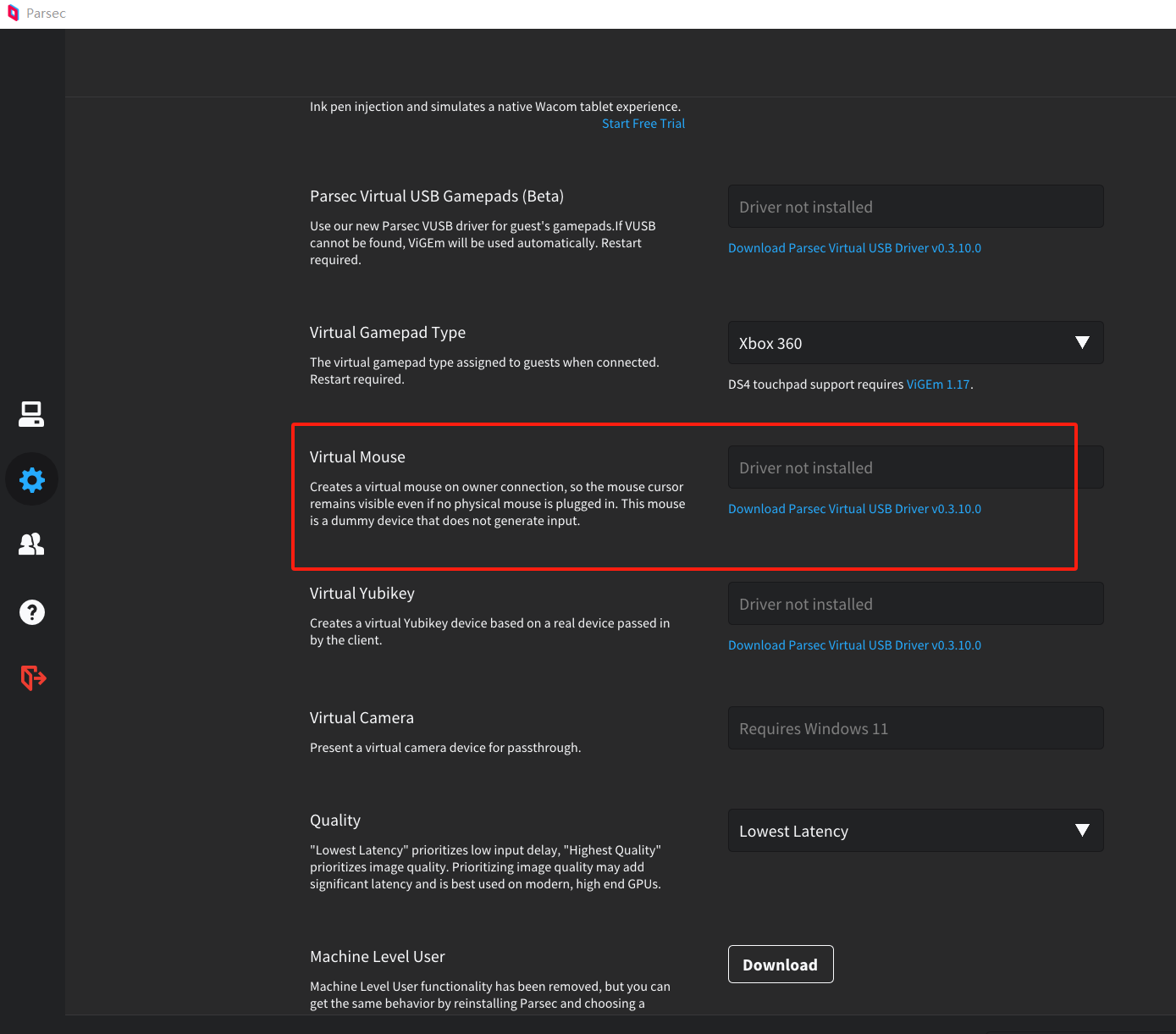Click the Virtual Mouse heading
The width and height of the screenshot is (1176, 1034).
pyautogui.click(x=357, y=457)
